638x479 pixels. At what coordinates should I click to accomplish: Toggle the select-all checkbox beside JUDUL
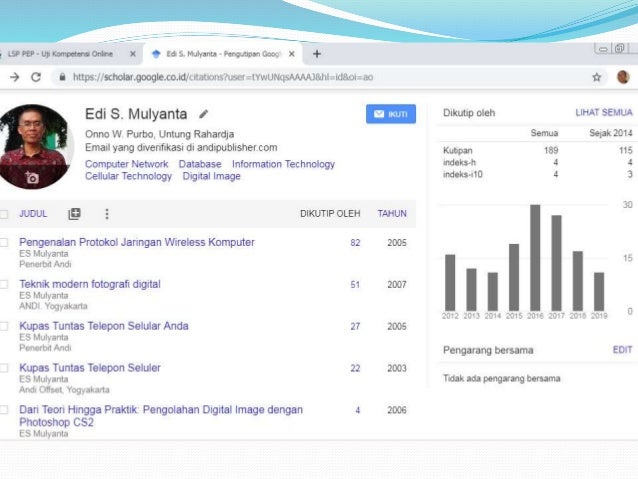coord(4,214)
